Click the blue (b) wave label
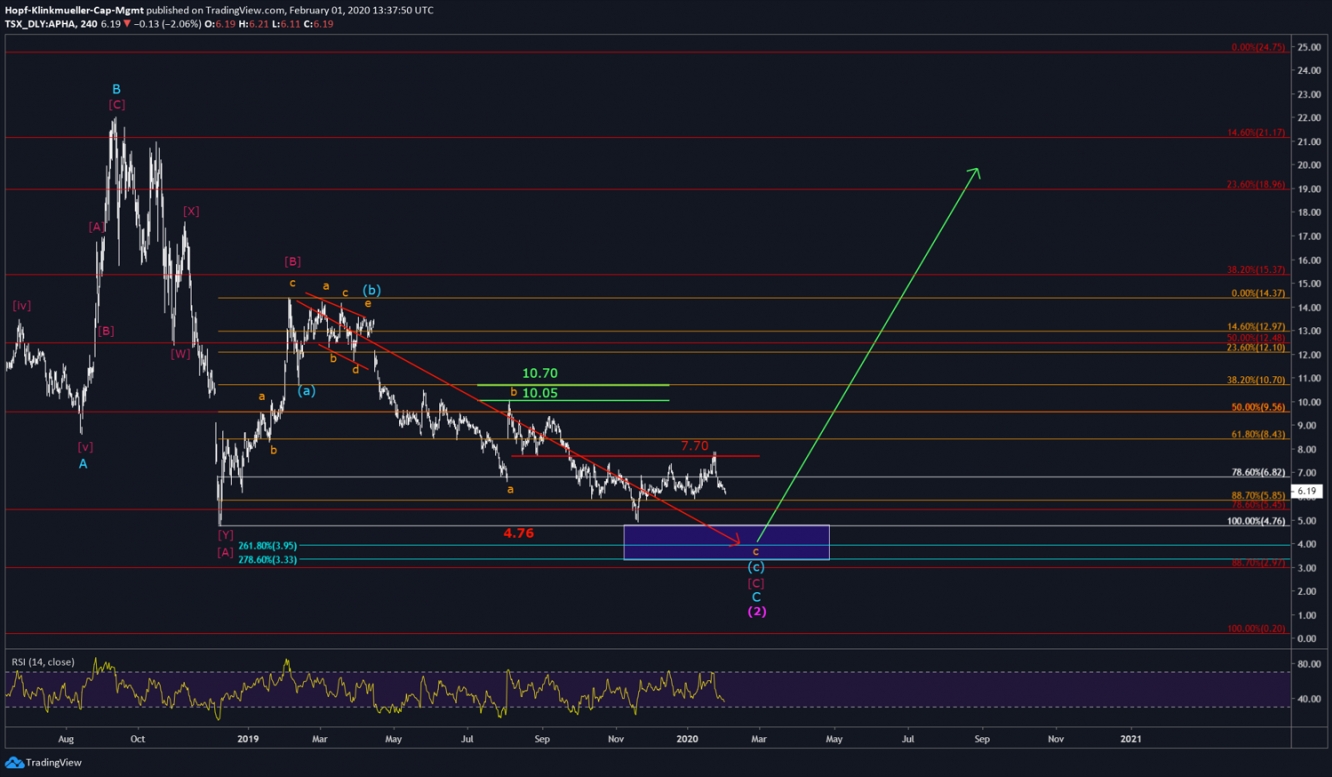This screenshot has width=1332, height=777. point(371,290)
